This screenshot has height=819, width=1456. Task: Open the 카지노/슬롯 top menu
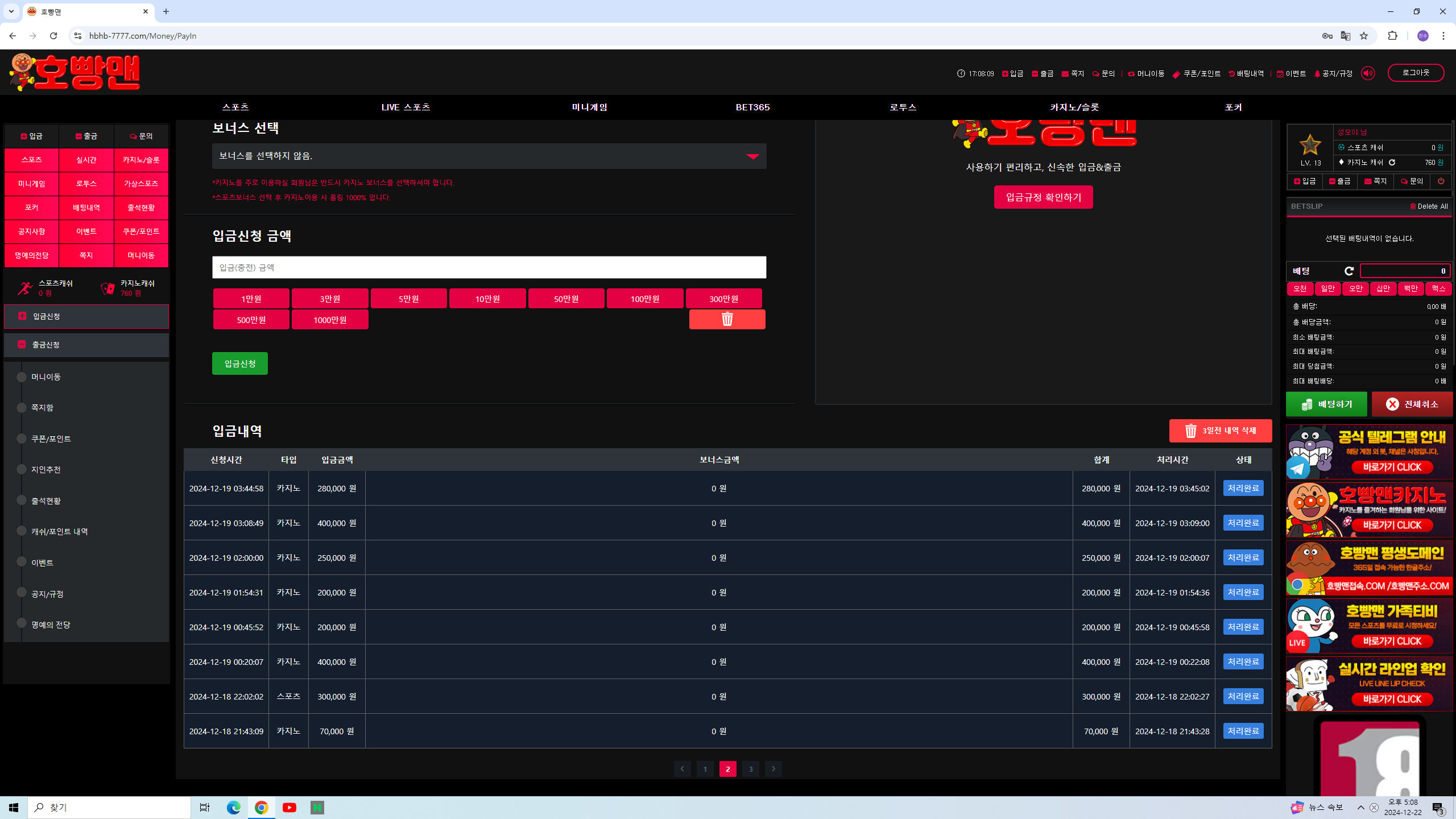coord(1074,107)
